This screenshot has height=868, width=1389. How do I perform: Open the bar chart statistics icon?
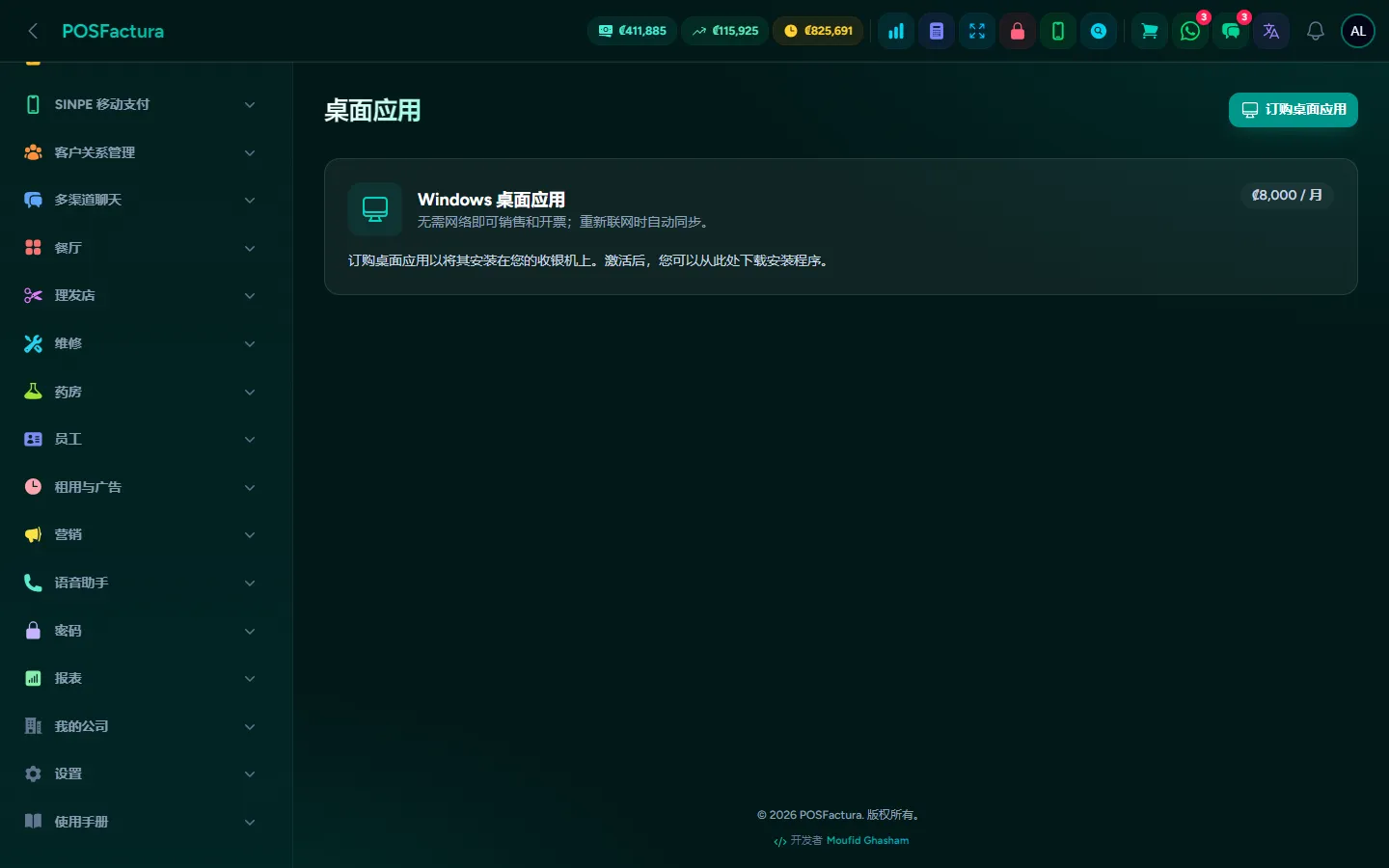896,31
